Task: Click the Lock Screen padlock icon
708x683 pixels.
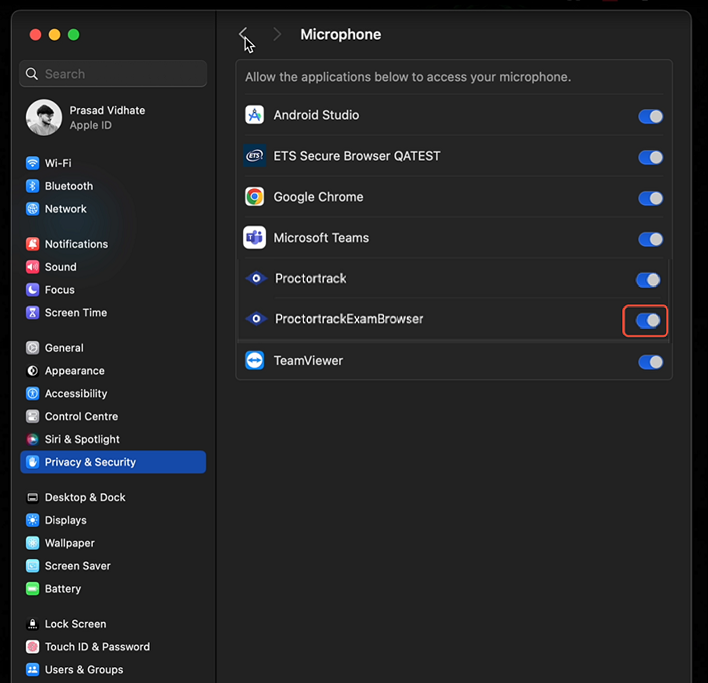Action: click(x=33, y=624)
